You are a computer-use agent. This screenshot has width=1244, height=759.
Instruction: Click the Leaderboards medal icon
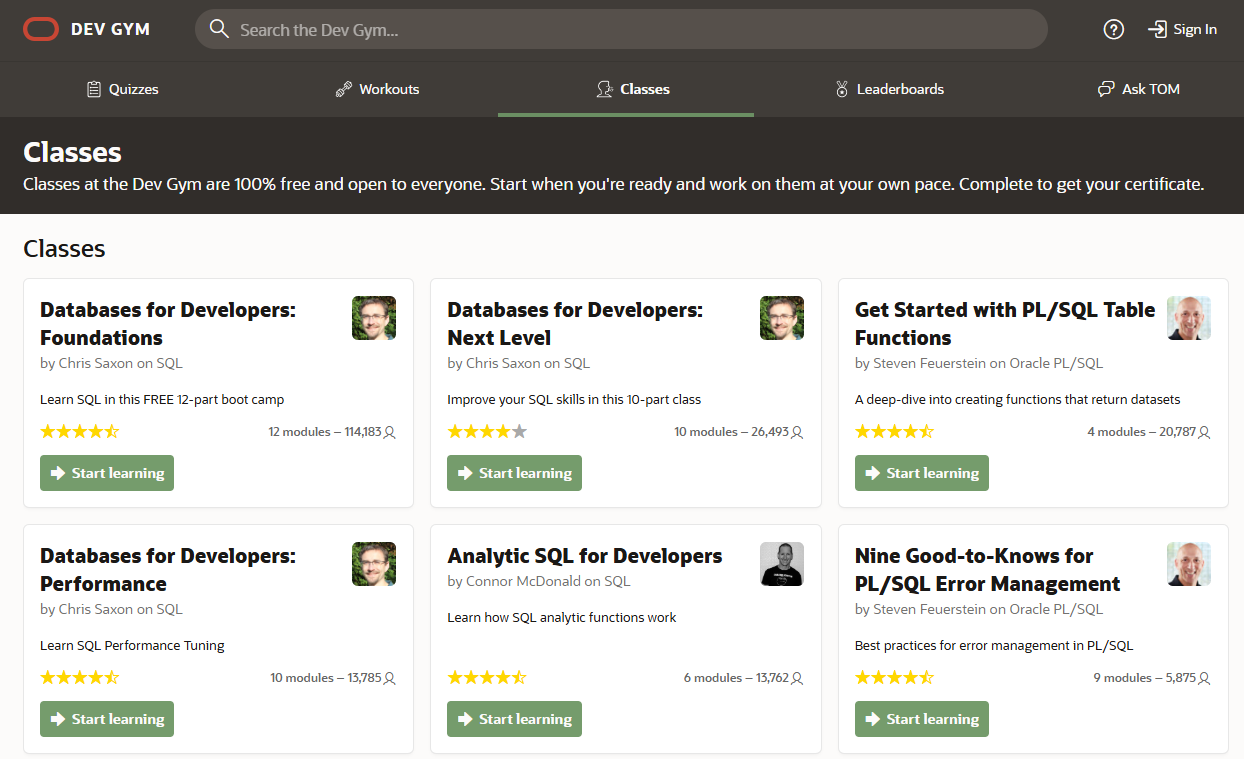click(841, 90)
